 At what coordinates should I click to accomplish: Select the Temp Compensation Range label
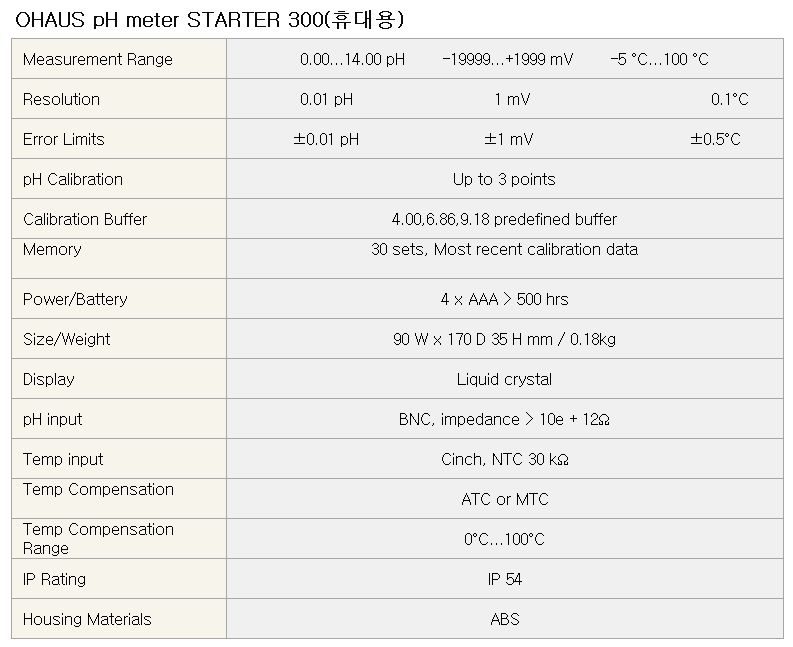[x=98, y=538]
